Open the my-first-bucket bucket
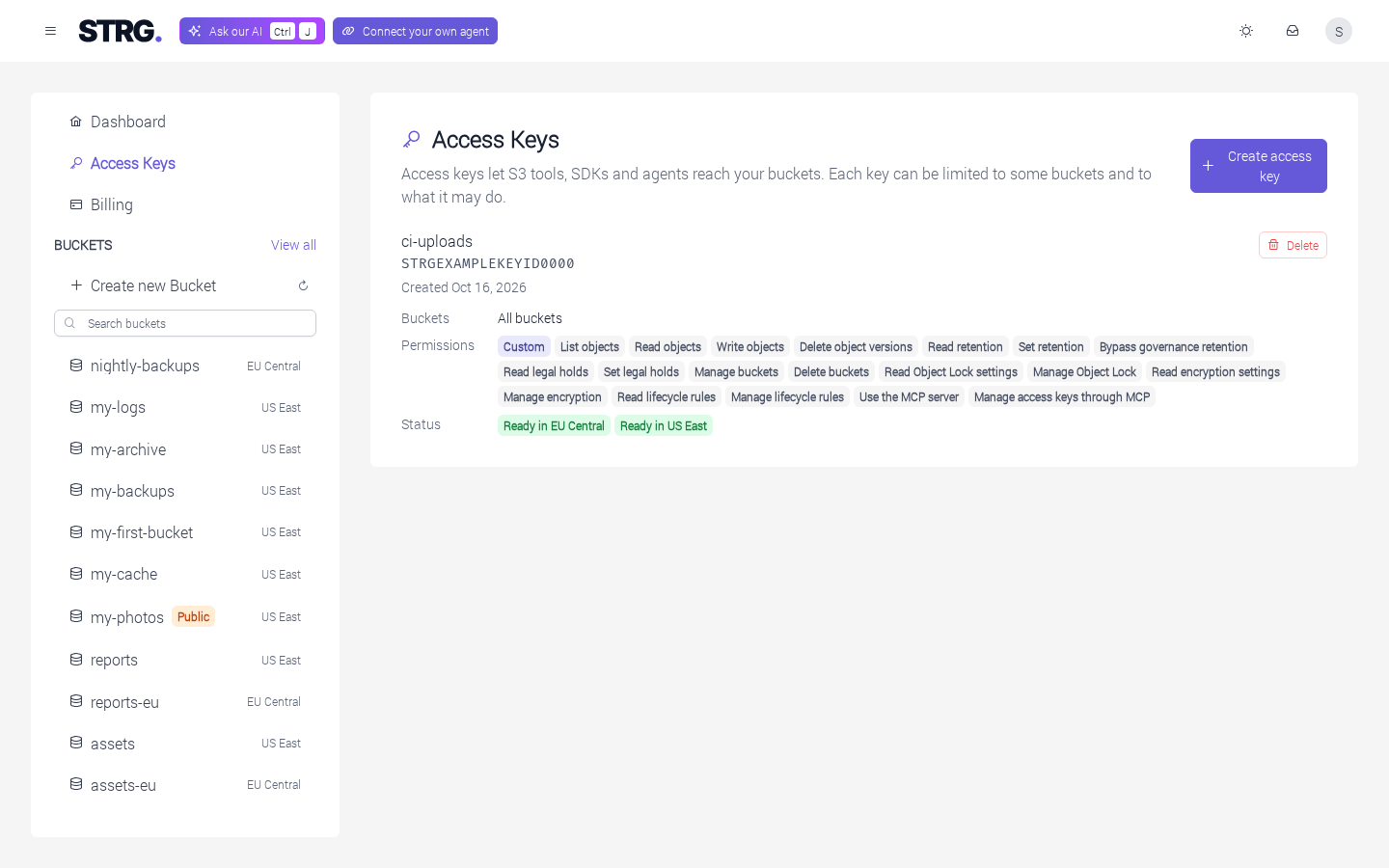This screenshot has height=868, width=1389. tap(185, 532)
